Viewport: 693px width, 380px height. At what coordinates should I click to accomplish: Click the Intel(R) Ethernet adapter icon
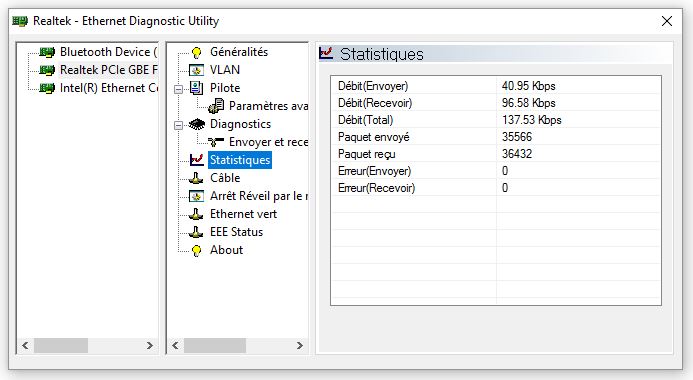(x=47, y=88)
